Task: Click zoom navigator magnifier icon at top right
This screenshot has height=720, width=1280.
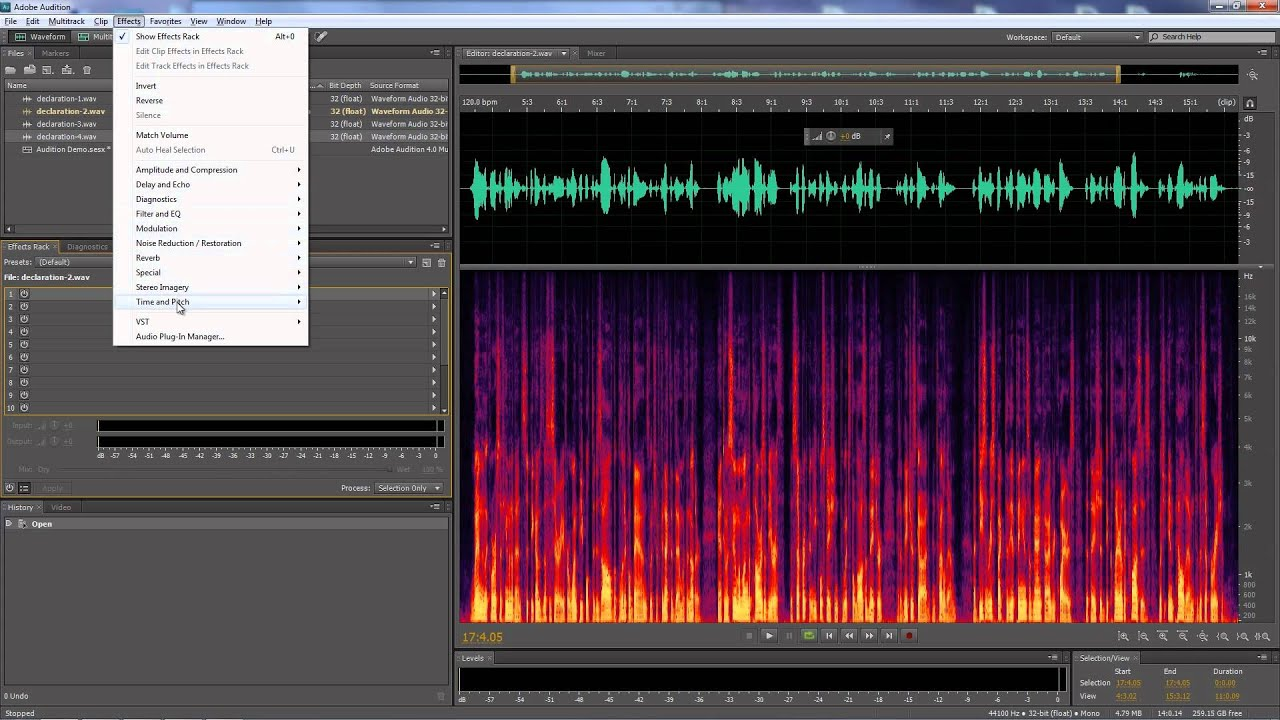Action: [x=1254, y=75]
